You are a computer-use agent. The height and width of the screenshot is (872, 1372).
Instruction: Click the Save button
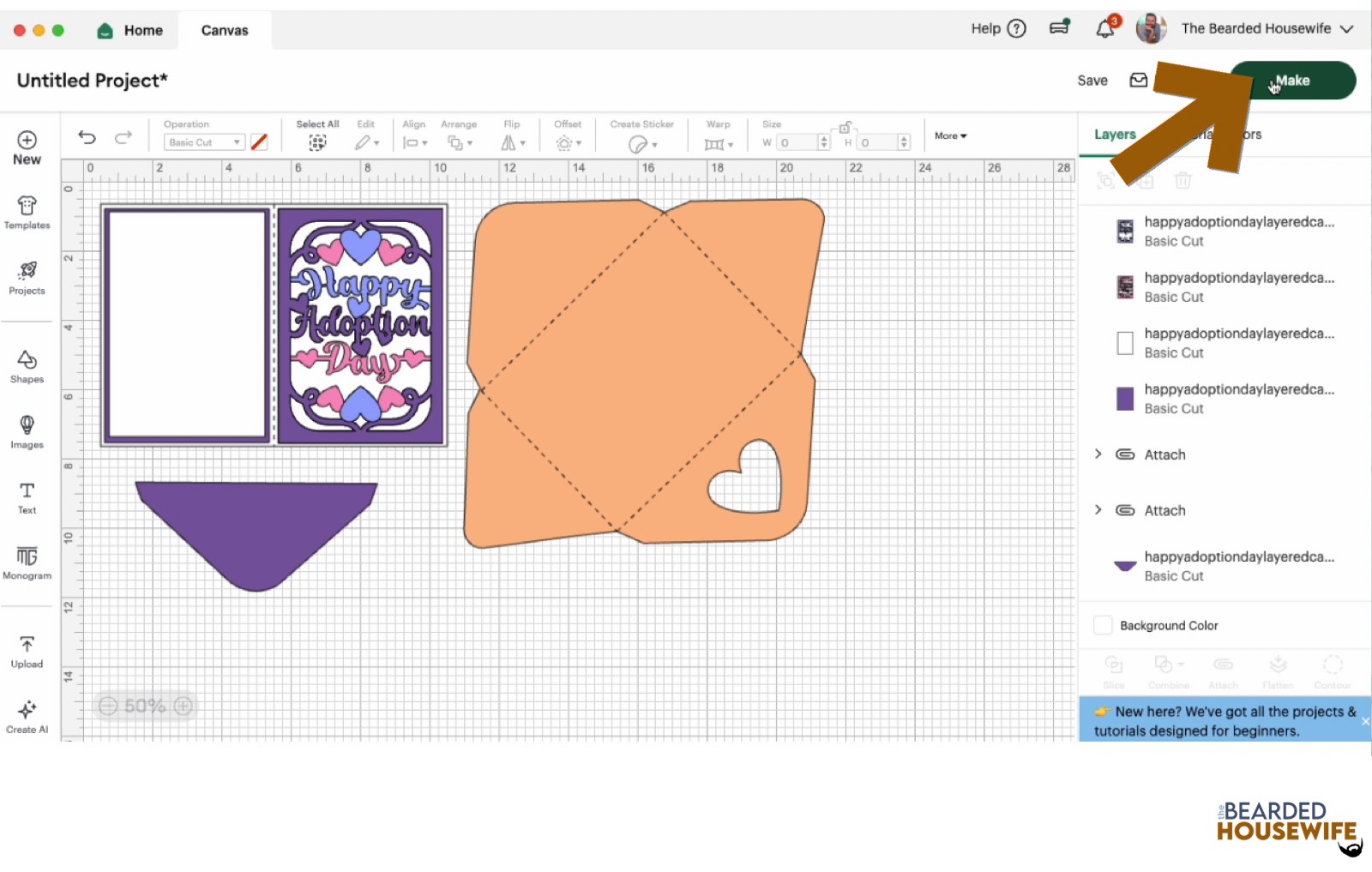(1092, 81)
